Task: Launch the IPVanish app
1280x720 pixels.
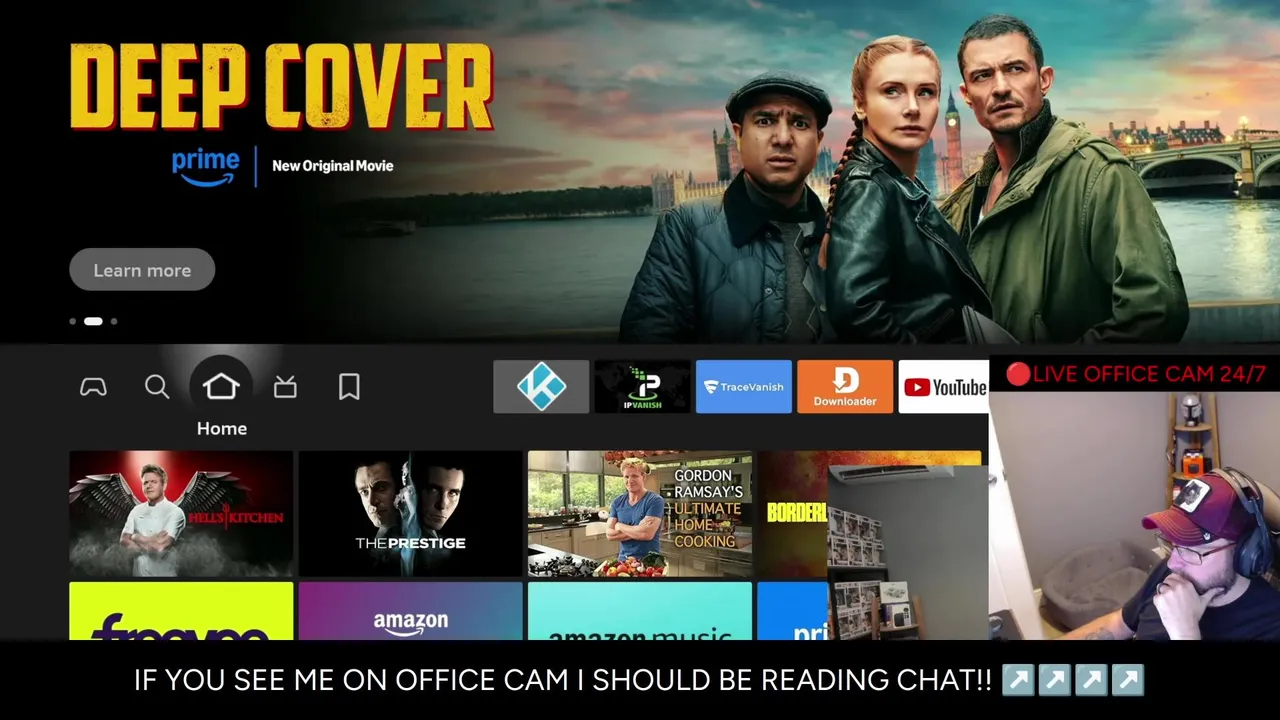Action: pos(642,387)
